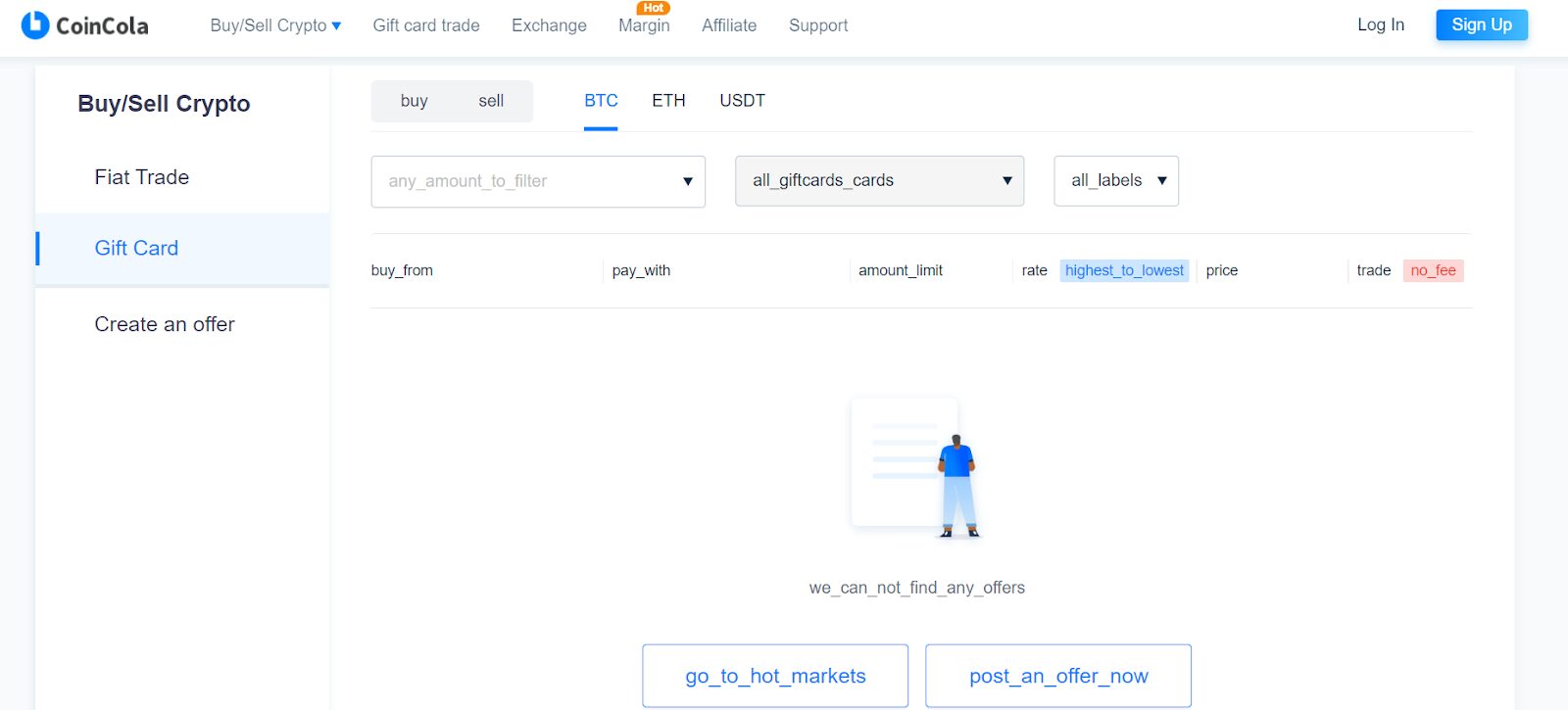
Task: Switch to the sell toggle
Action: (x=491, y=101)
